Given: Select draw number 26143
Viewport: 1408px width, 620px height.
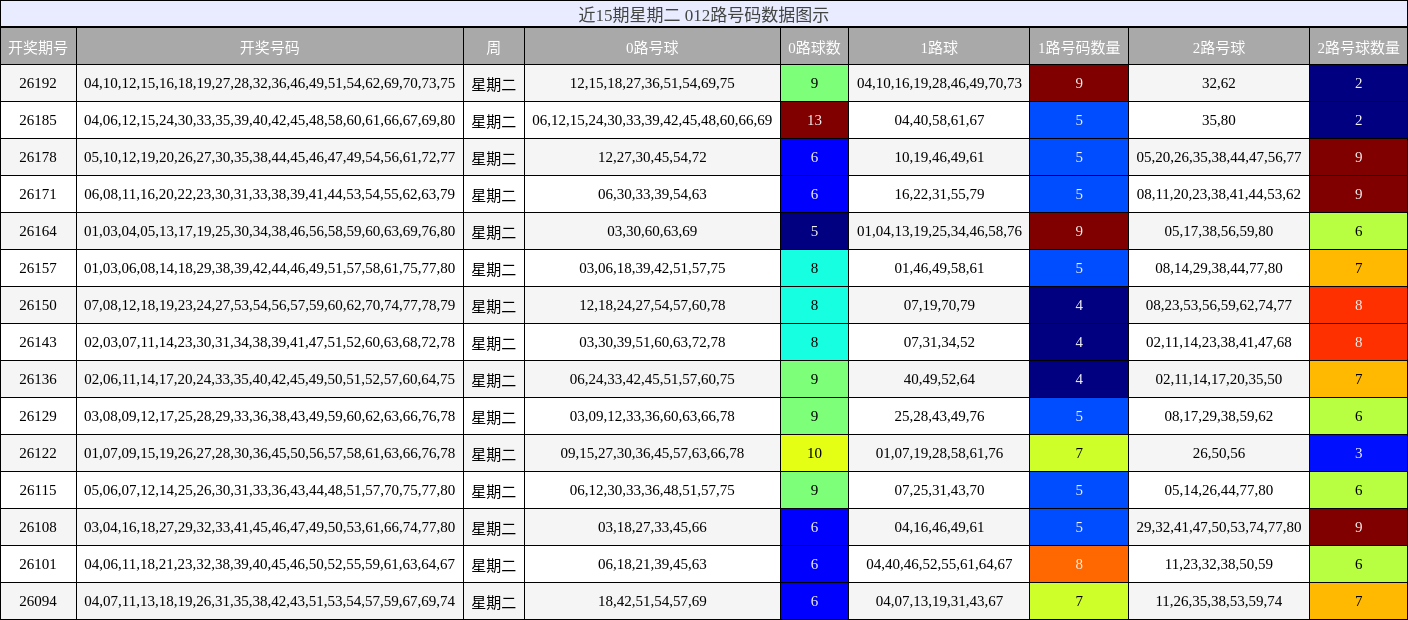Looking at the screenshot, I should pyautogui.click(x=38, y=342).
